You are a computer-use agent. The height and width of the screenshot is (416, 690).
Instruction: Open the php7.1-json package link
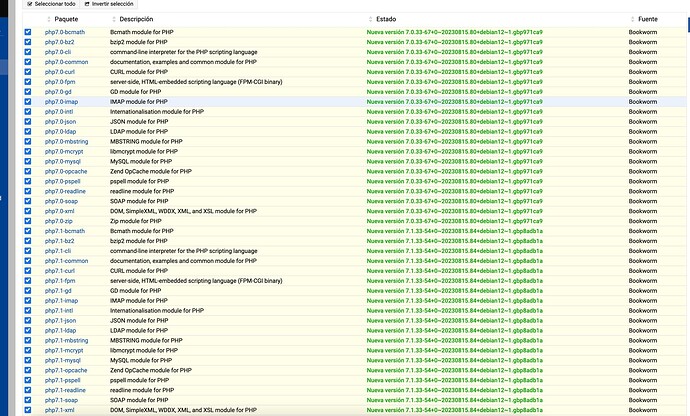click(60, 321)
